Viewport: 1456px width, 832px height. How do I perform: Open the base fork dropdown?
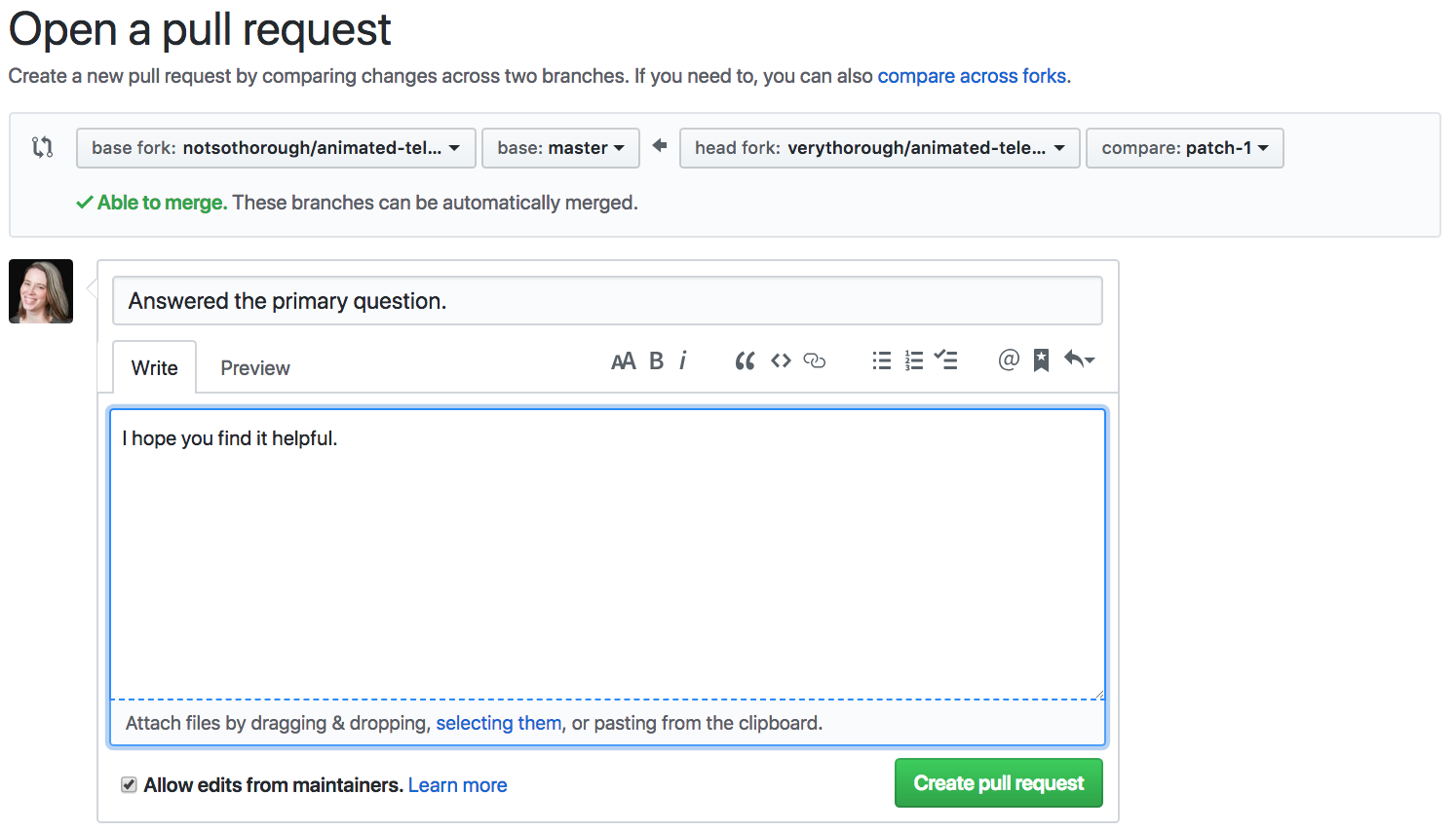pos(276,148)
